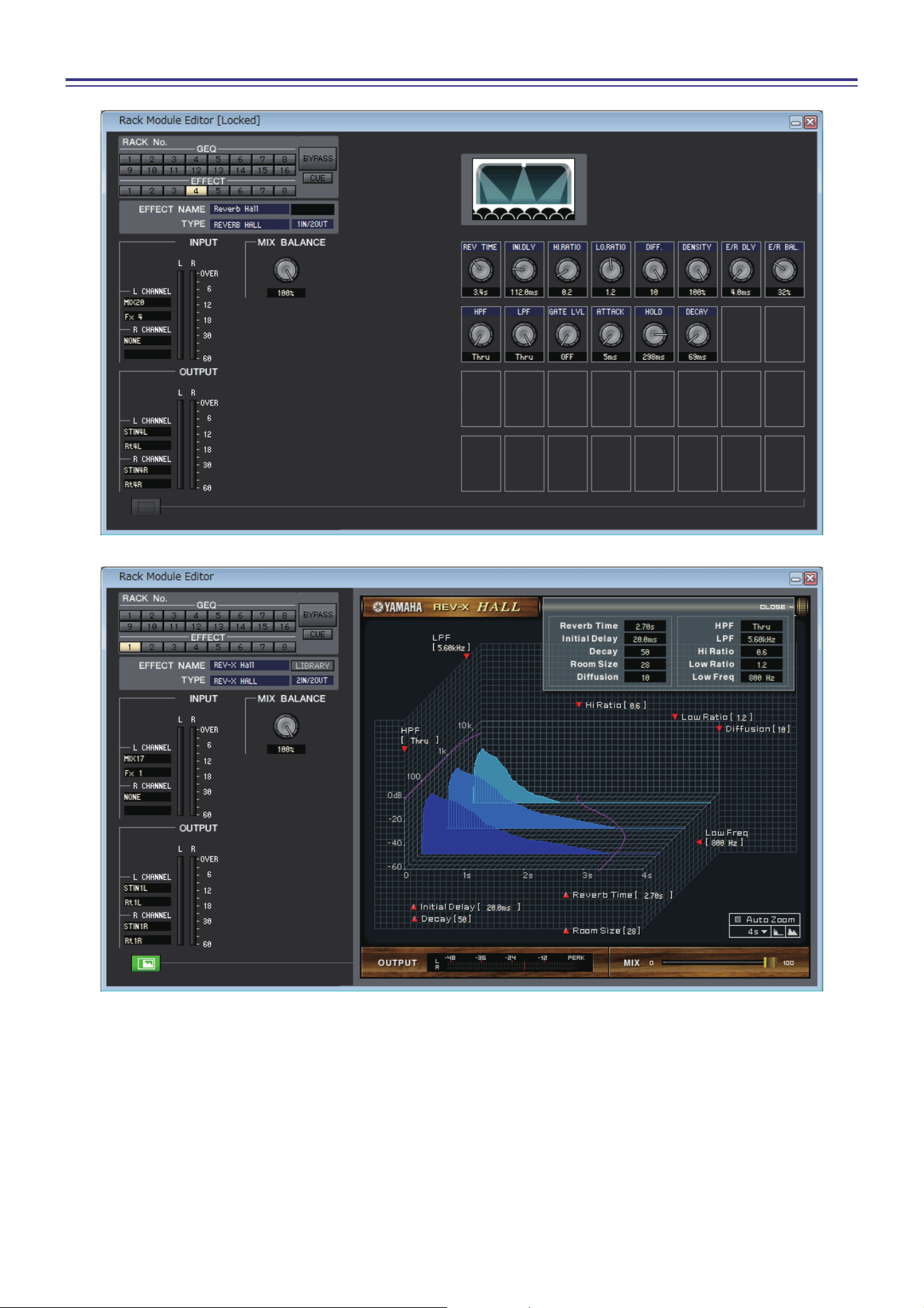
Task: Select EFFECT rack 2 in REV-X editor
Action: pyautogui.click(x=152, y=647)
